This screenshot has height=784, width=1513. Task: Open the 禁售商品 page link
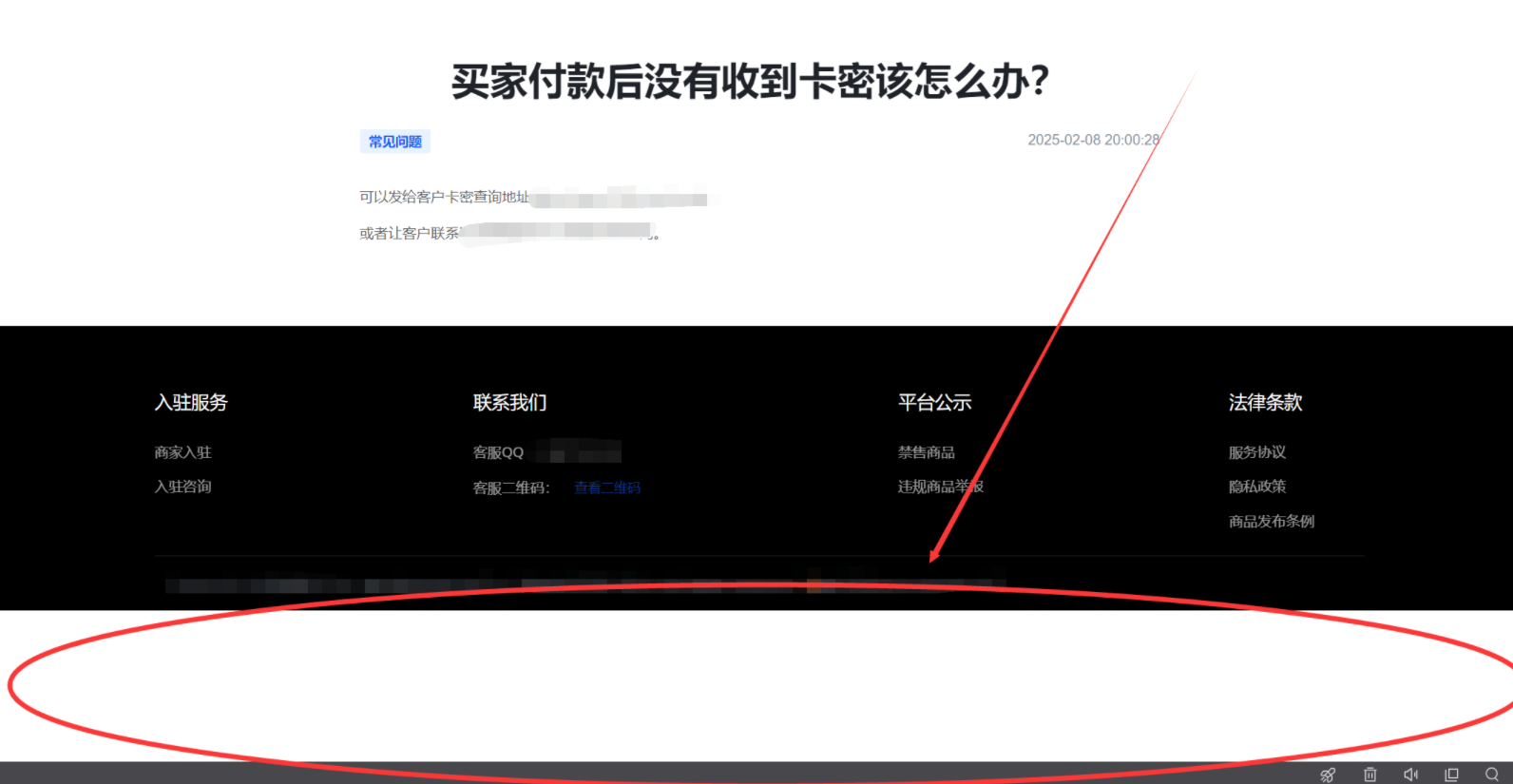click(927, 452)
